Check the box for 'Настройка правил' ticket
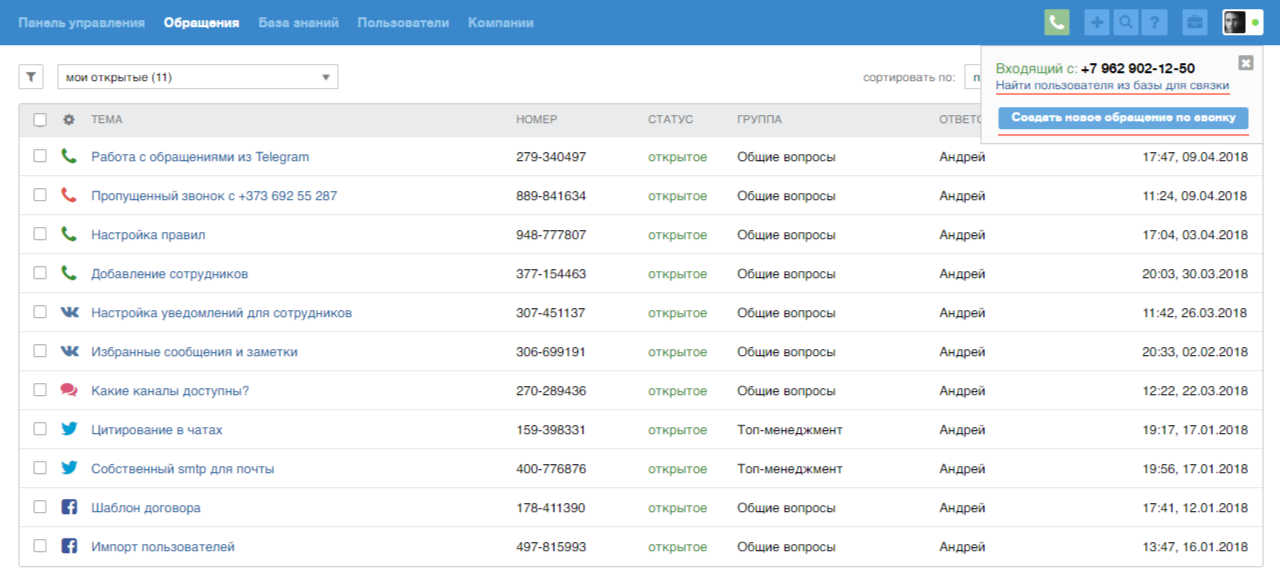 tap(40, 234)
